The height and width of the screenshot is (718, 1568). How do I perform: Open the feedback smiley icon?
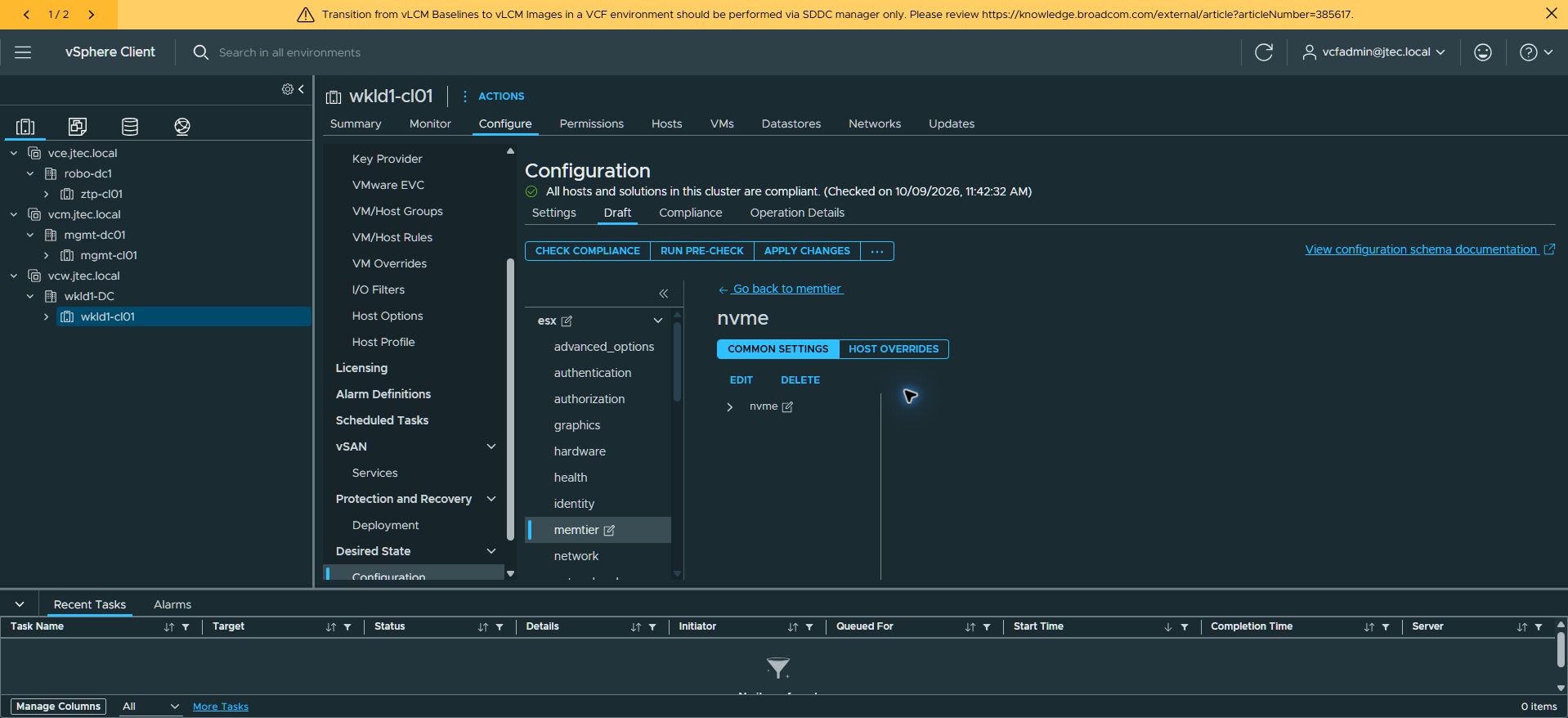(1483, 52)
